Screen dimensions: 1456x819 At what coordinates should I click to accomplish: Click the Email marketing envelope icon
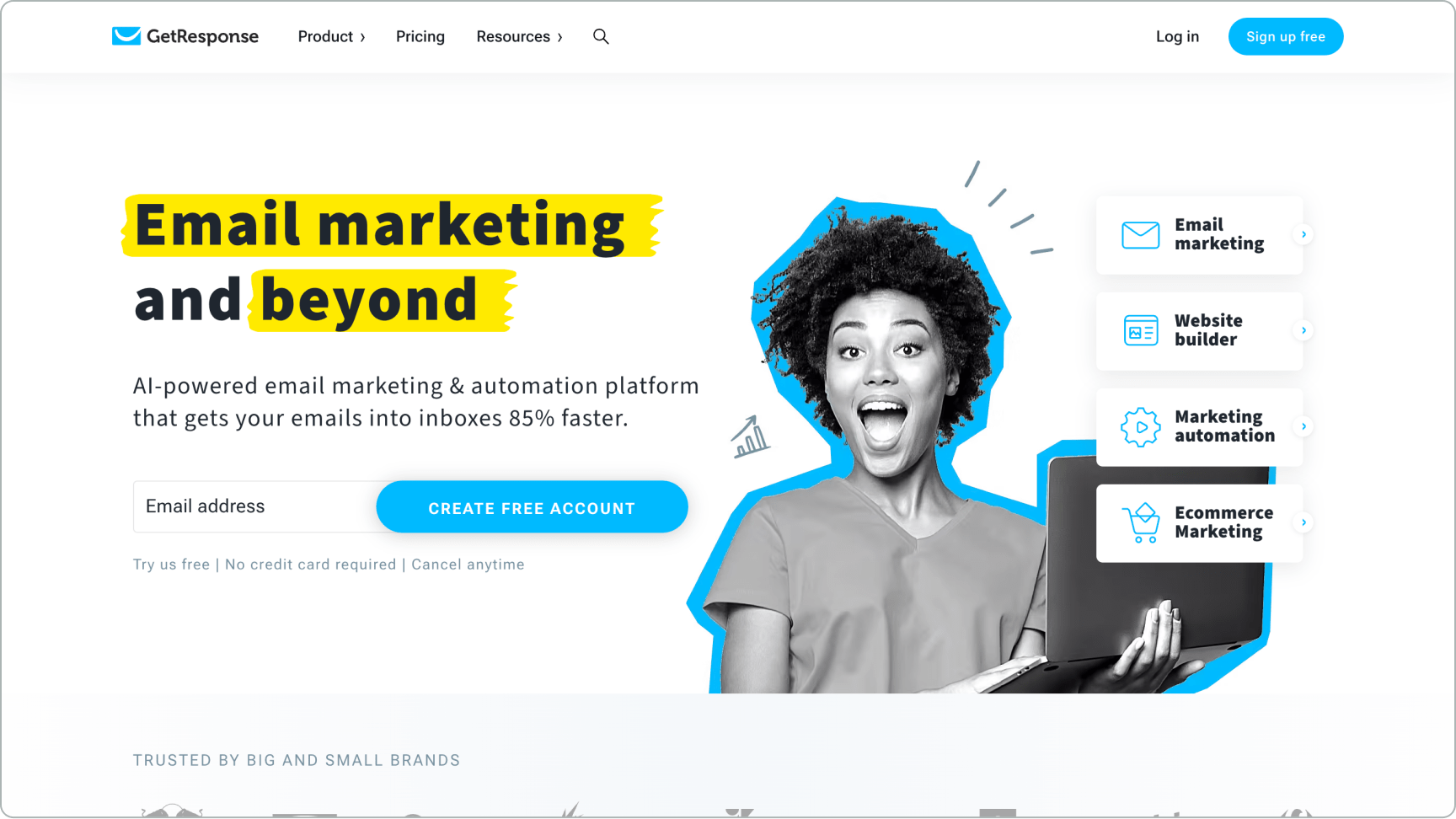click(1141, 235)
